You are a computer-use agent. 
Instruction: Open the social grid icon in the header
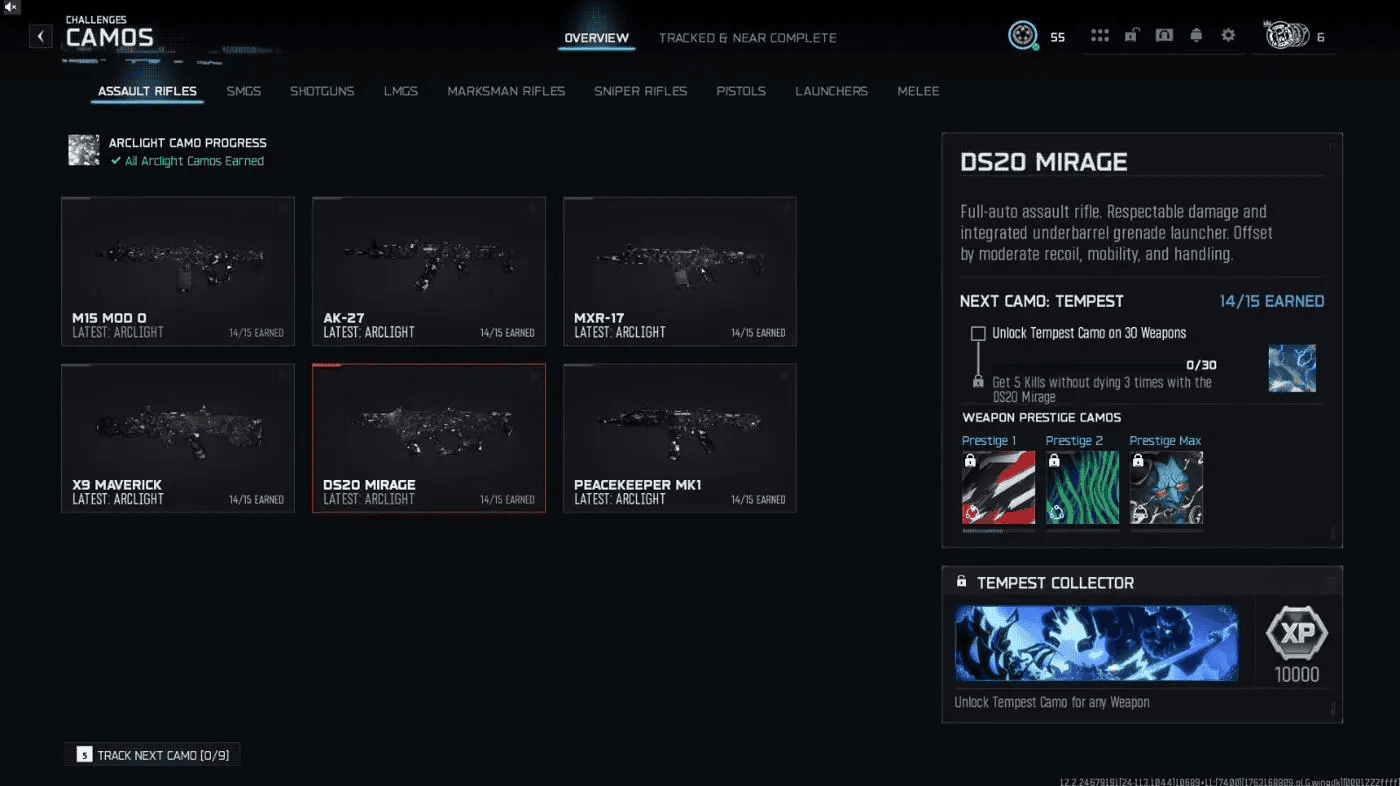[1100, 35]
